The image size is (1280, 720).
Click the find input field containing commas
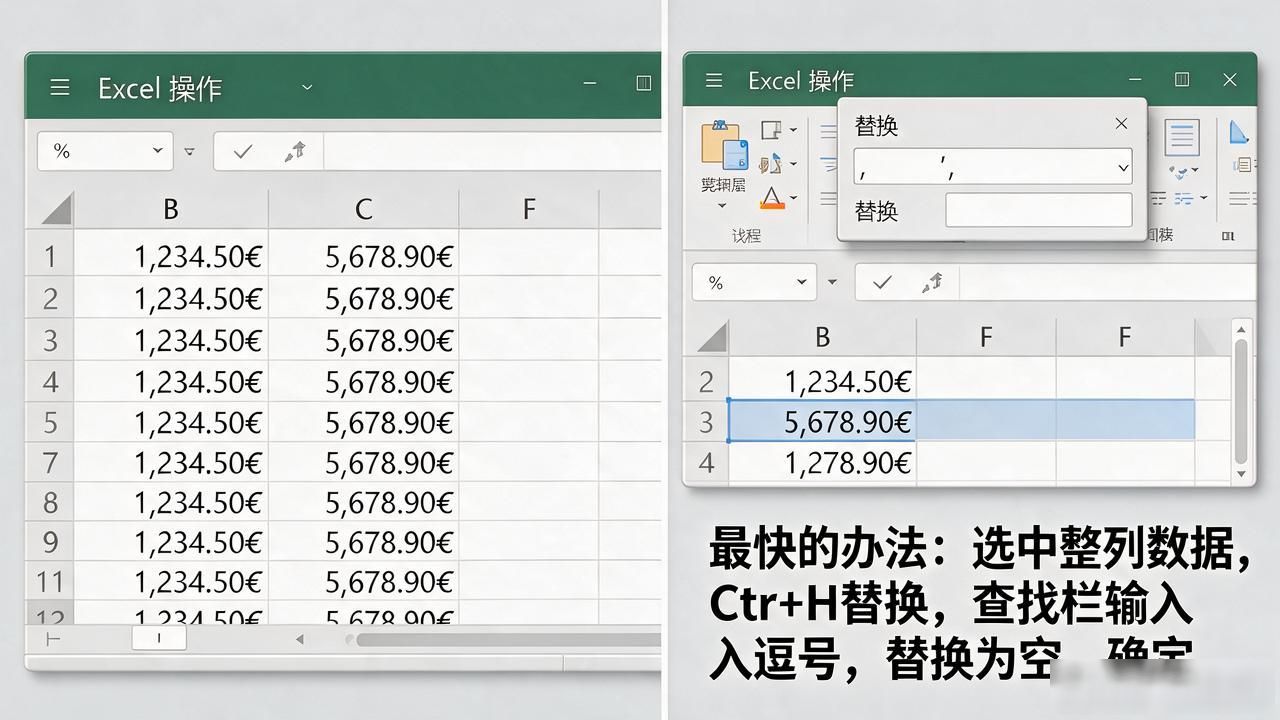tap(992, 166)
